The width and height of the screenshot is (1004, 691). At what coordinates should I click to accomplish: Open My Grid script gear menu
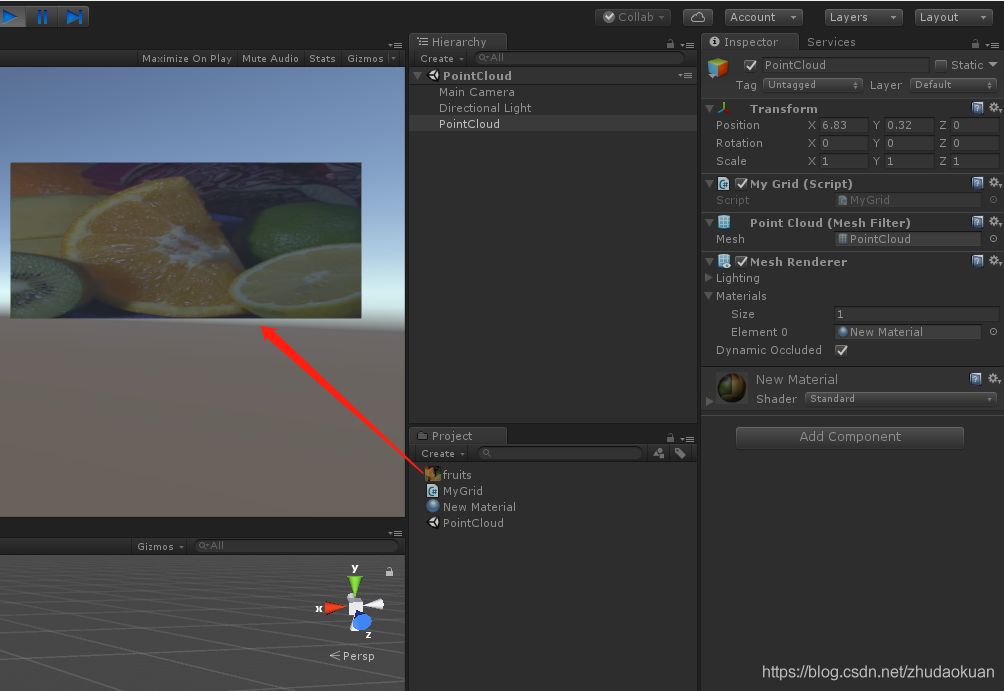point(994,183)
